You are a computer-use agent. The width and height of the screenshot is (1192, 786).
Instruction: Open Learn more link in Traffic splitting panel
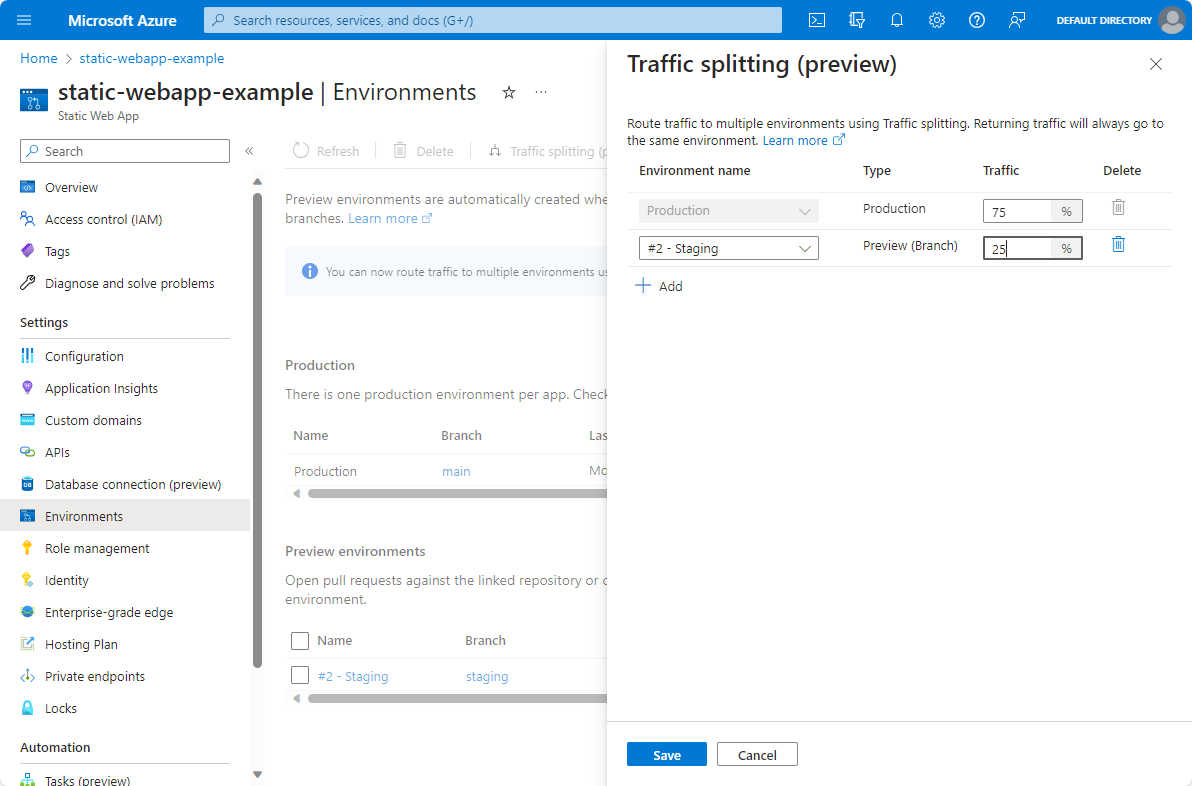(x=804, y=141)
